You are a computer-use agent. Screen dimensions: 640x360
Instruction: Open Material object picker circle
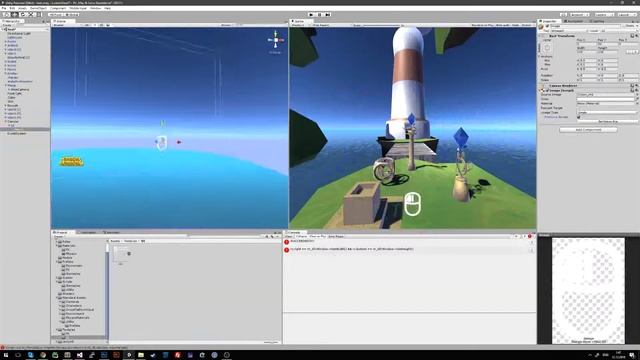click(637, 103)
